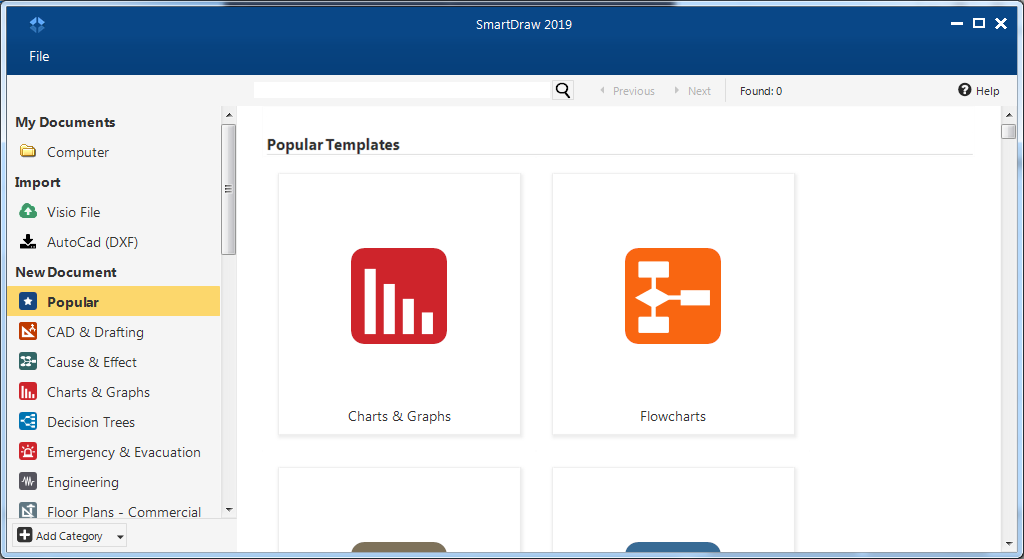The width and height of the screenshot is (1024, 559).
Task: Minimize the SmartDraw window
Action: (957, 24)
